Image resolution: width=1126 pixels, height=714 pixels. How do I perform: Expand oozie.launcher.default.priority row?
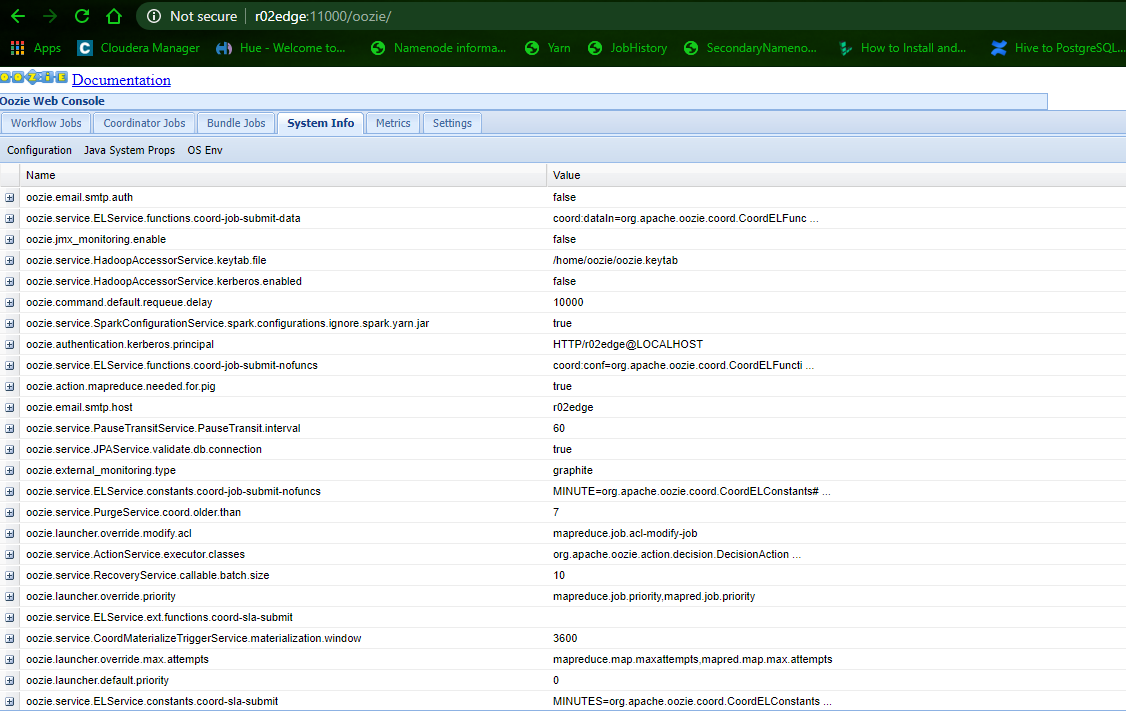[9, 681]
